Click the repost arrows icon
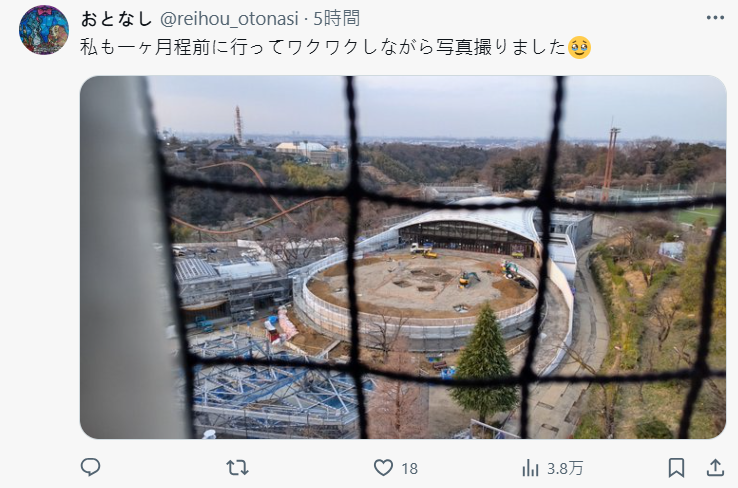Viewport: 738px width, 488px height. pos(237,468)
